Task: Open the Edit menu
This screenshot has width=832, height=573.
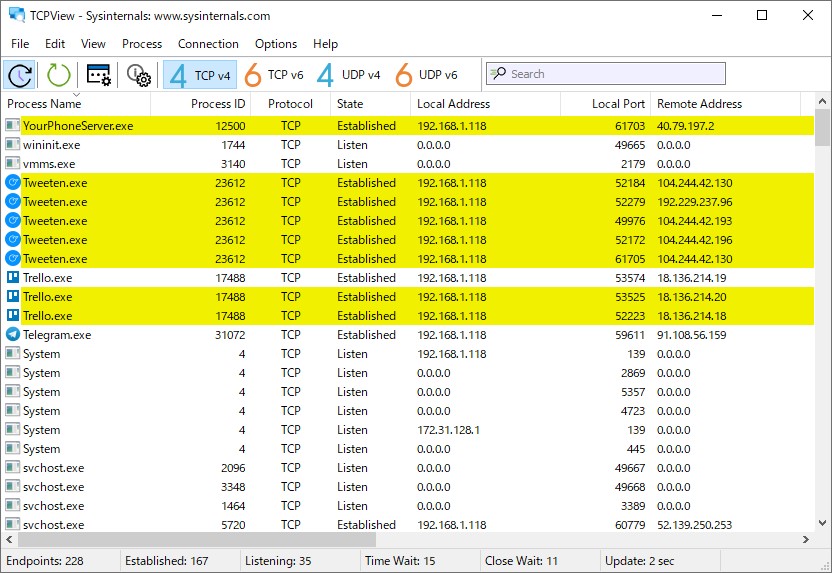Action: pos(55,44)
